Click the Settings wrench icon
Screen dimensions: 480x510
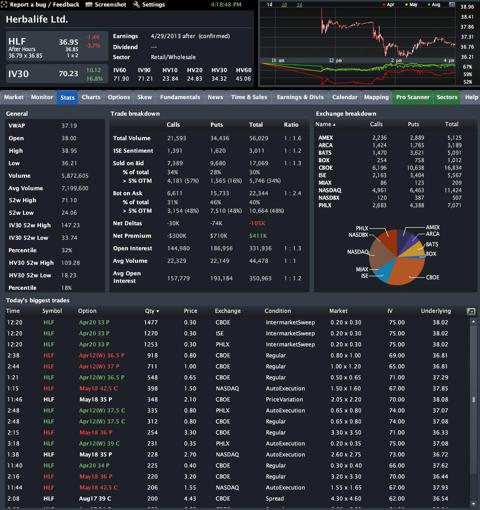[x=136, y=5]
